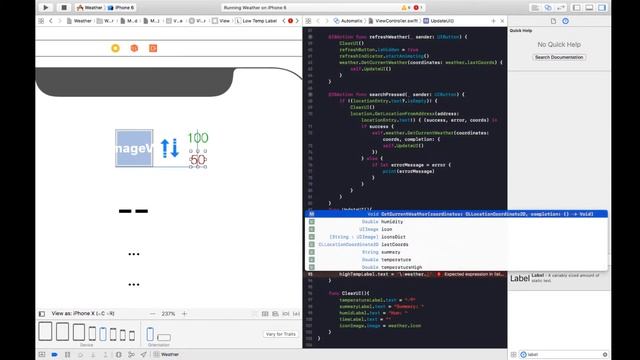Select the blue up-down arrows image
640x360 pixels.
[169, 148]
